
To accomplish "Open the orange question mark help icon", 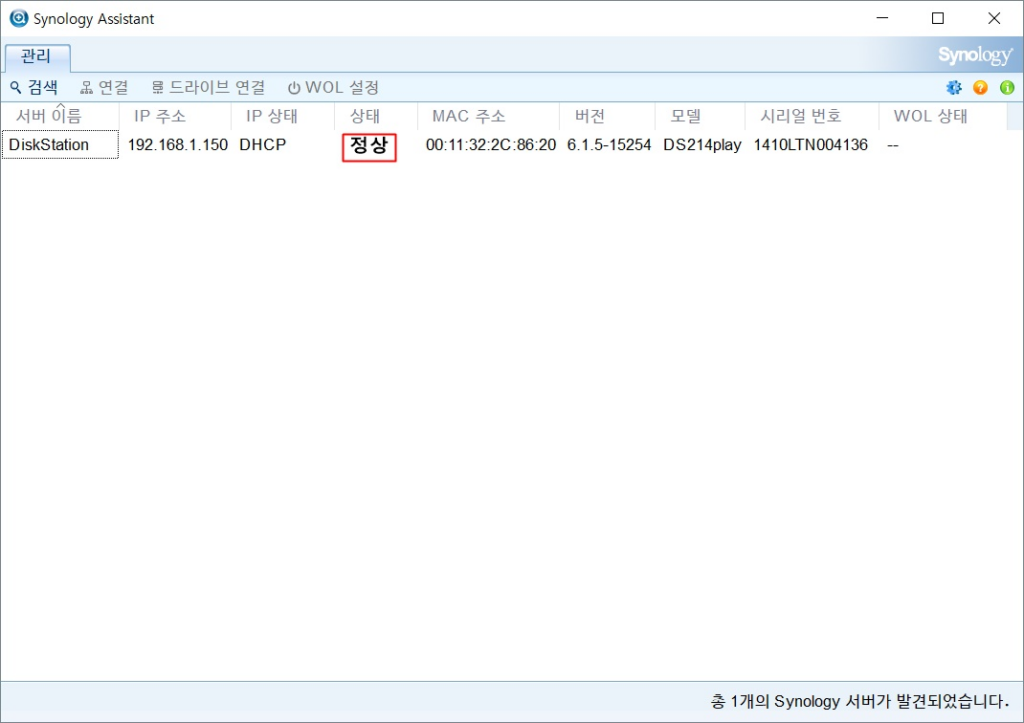I will 980,88.
